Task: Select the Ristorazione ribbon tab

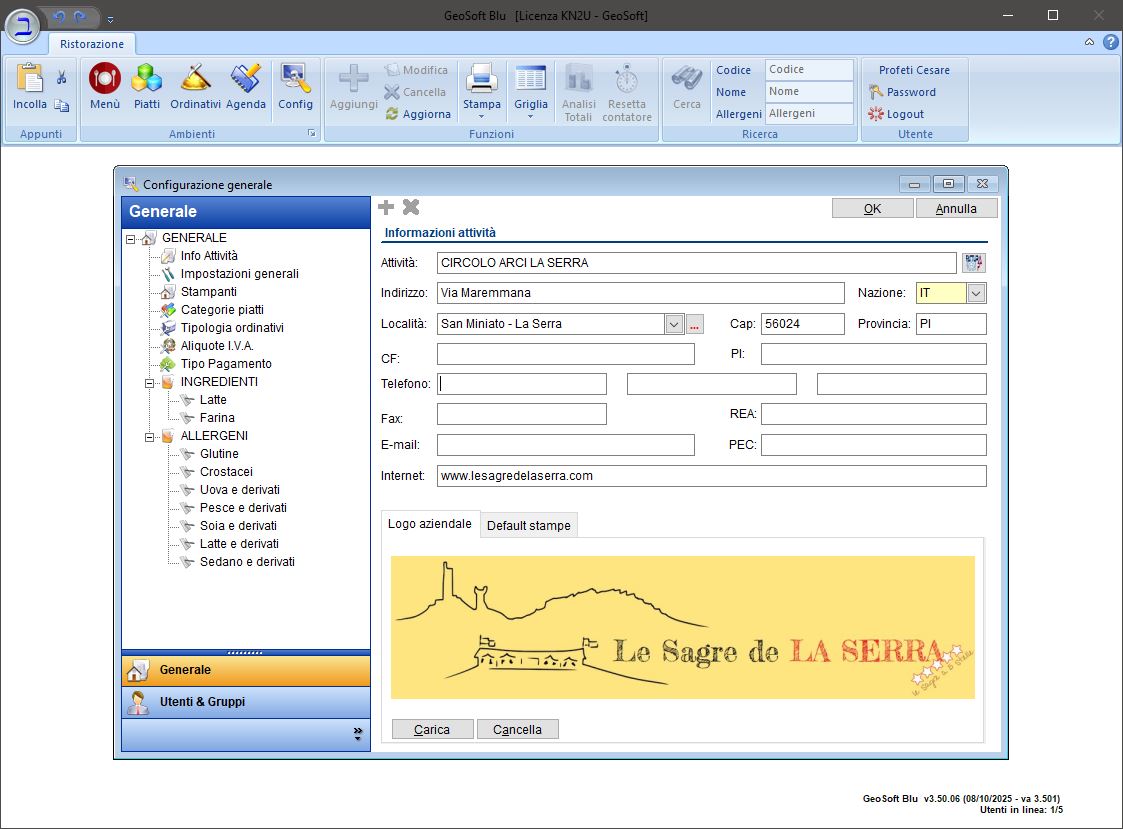Action: [x=92, y=44]
